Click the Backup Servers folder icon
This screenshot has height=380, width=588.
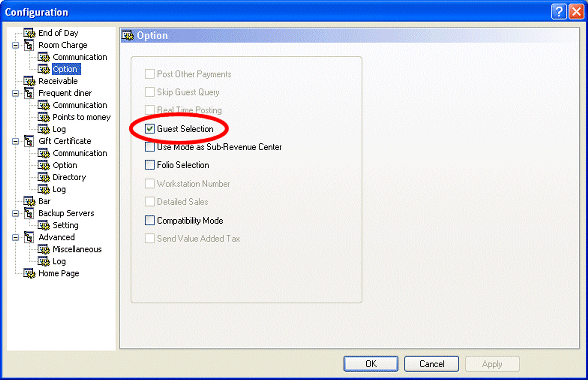29,213
